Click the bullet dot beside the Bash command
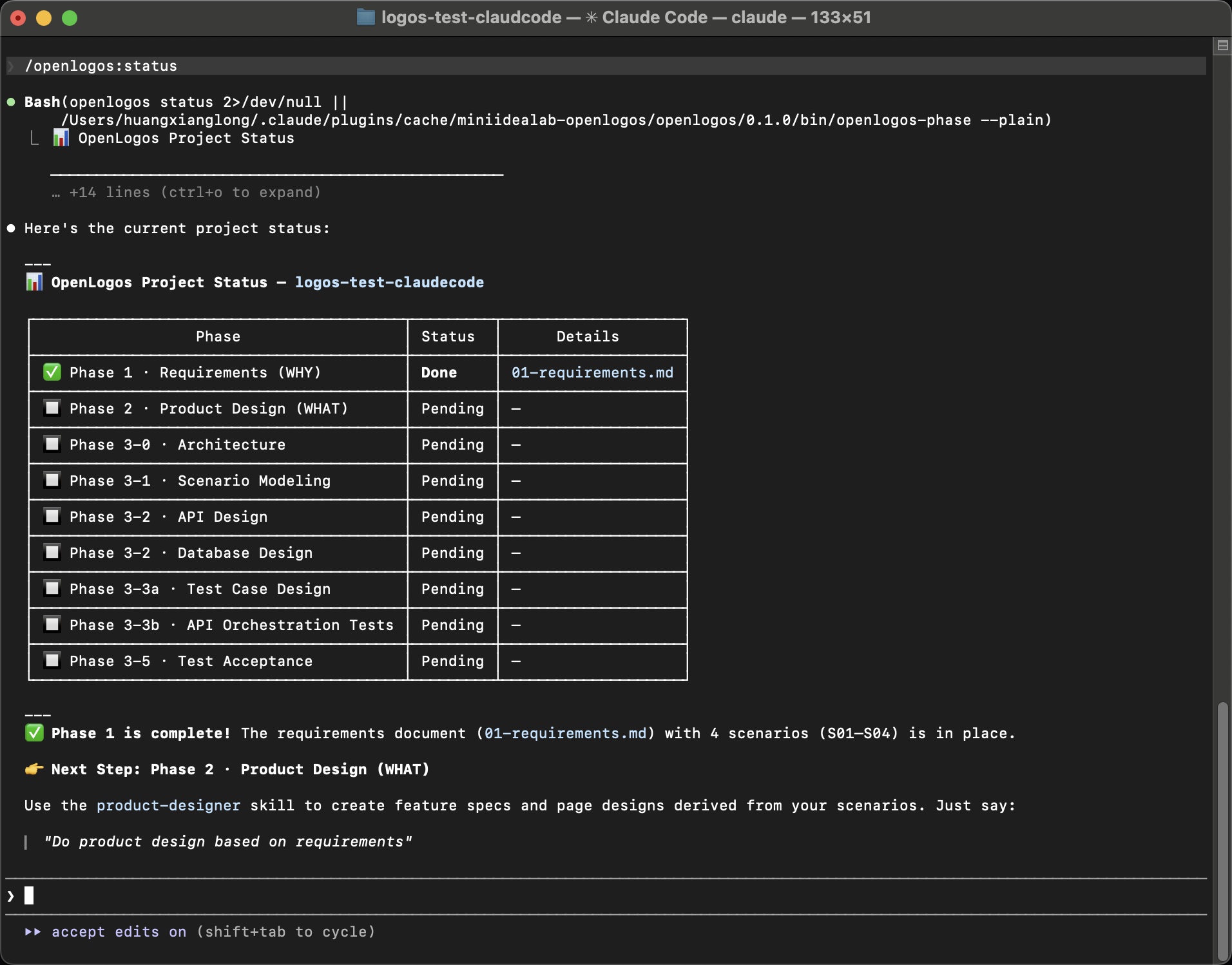This screenshot has width=1232, height=965. (10, 101)
